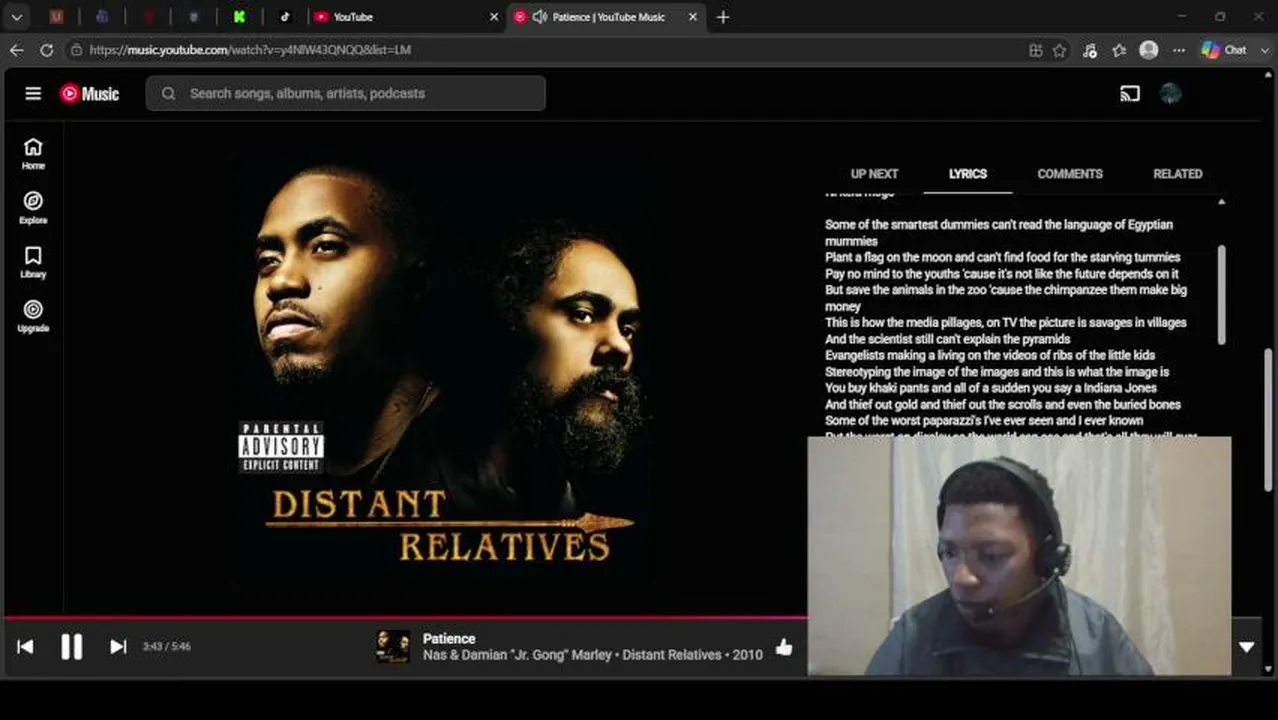The width and height of the screenshot is (1278, 720).
Task: Switch to the TikTok pinned tab
Action: [285, 17]
